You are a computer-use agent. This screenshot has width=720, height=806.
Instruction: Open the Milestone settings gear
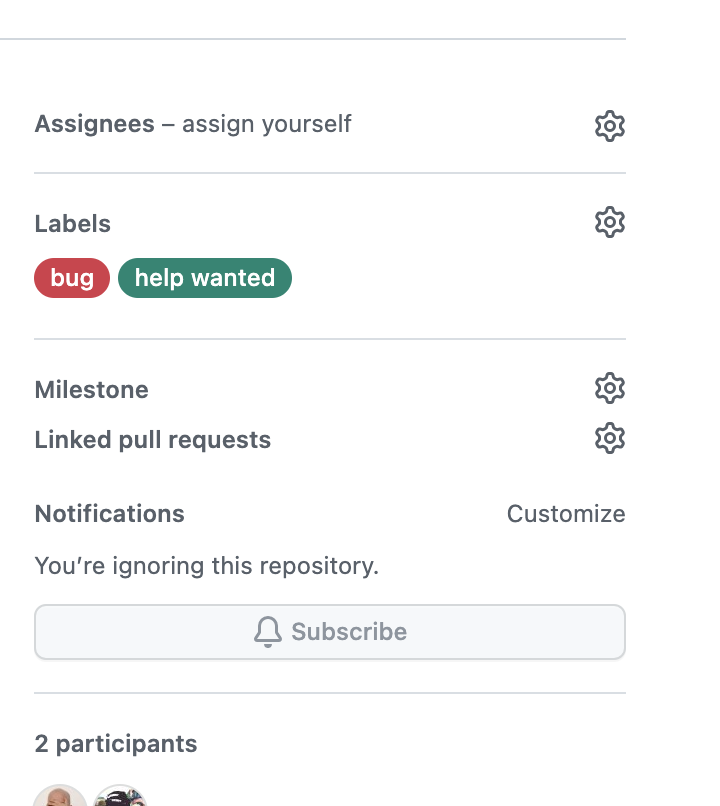point(609,388)
